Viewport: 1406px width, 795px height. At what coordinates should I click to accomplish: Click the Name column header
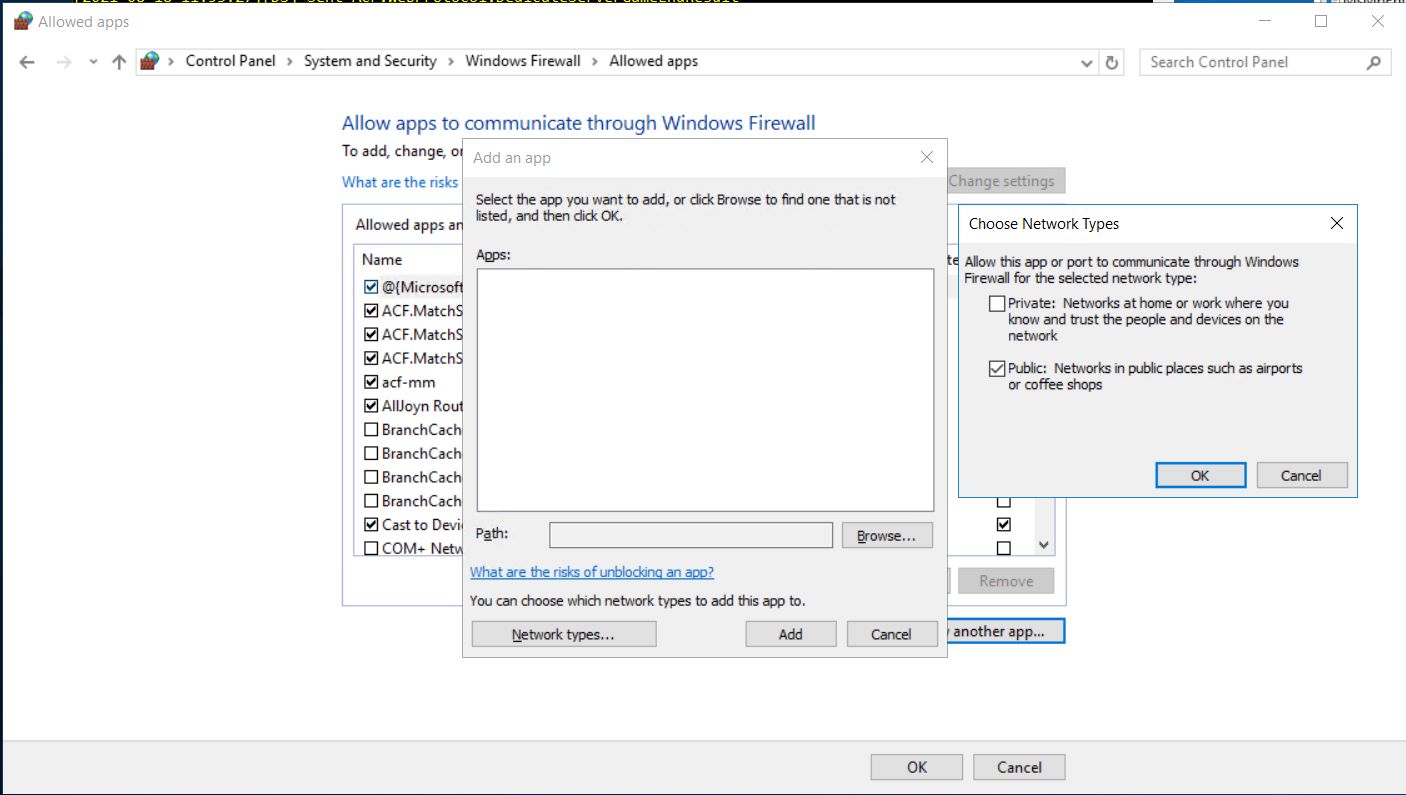pyautogui.click(x=382, y=259)
